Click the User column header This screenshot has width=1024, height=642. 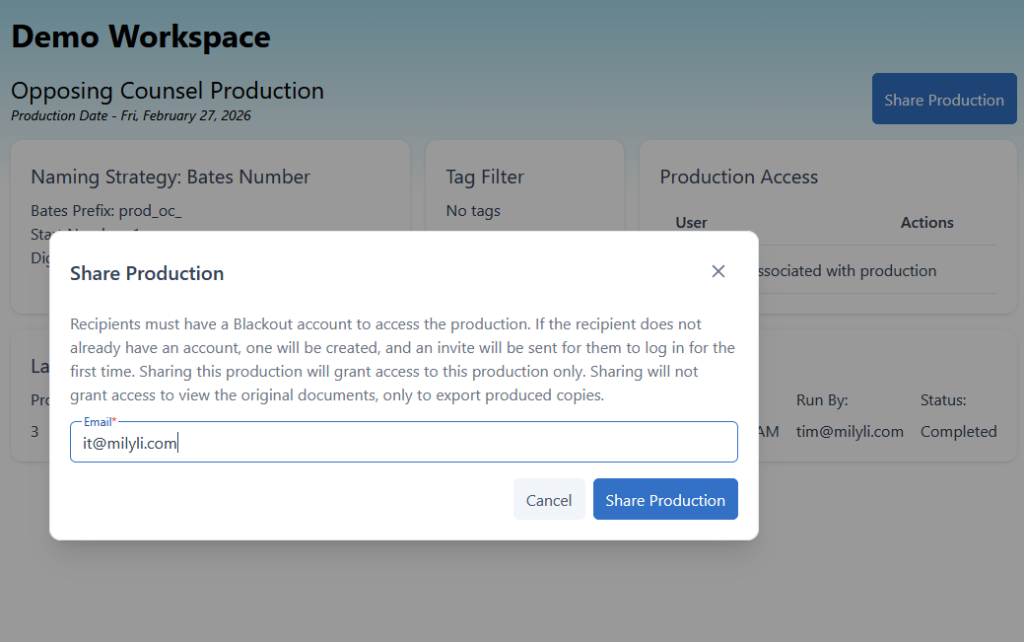point(690,222)
